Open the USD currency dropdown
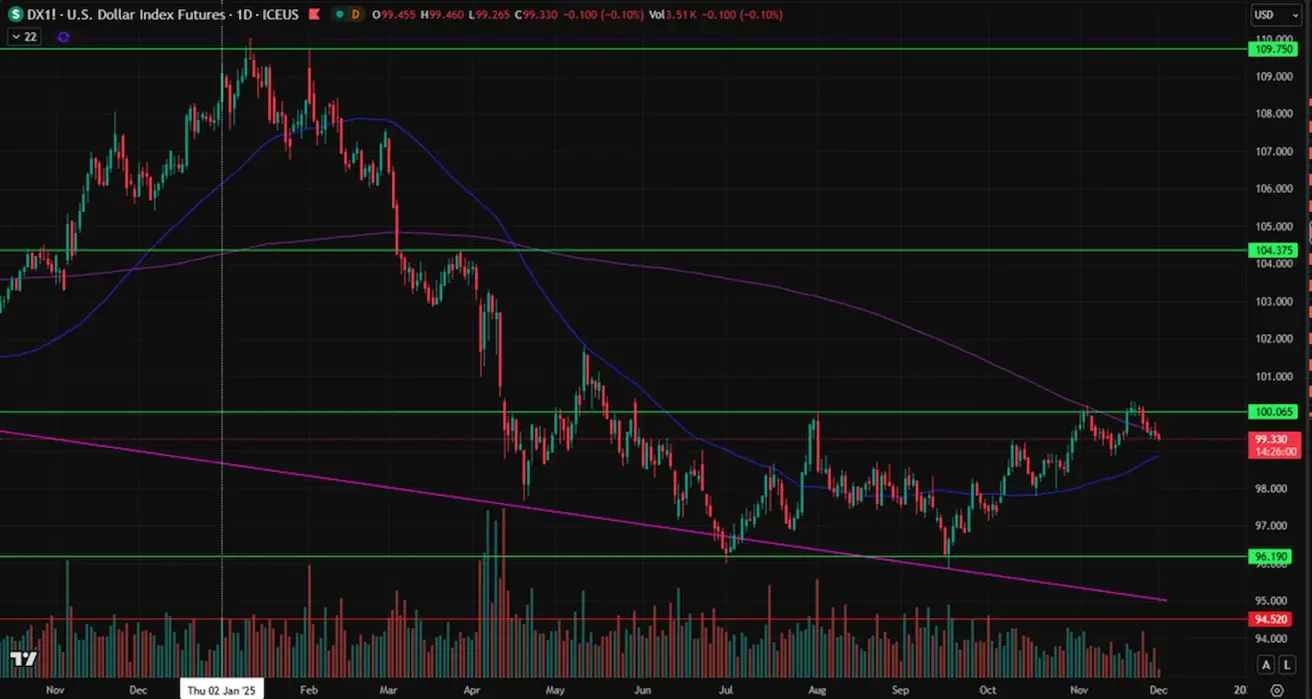 (x=1275, y=15)
